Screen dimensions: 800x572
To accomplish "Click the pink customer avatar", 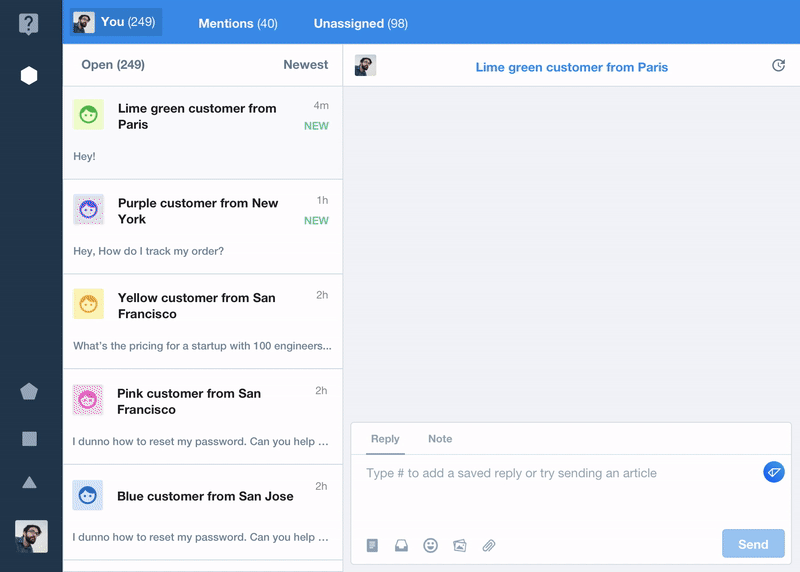I will pyautogui.click(x=88, y=400).
